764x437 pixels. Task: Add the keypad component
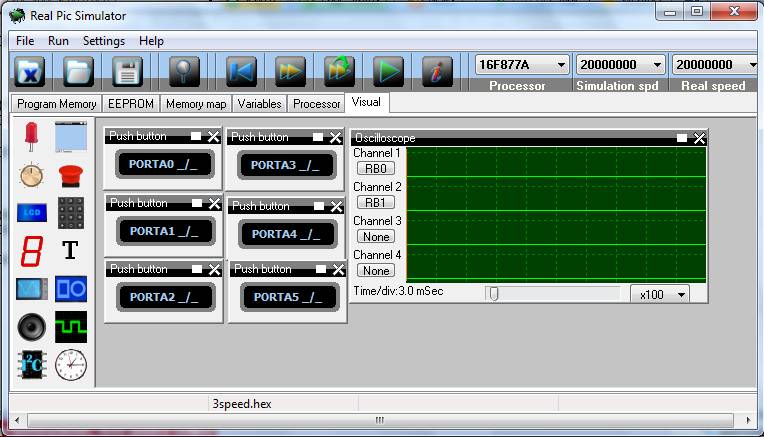71,213
